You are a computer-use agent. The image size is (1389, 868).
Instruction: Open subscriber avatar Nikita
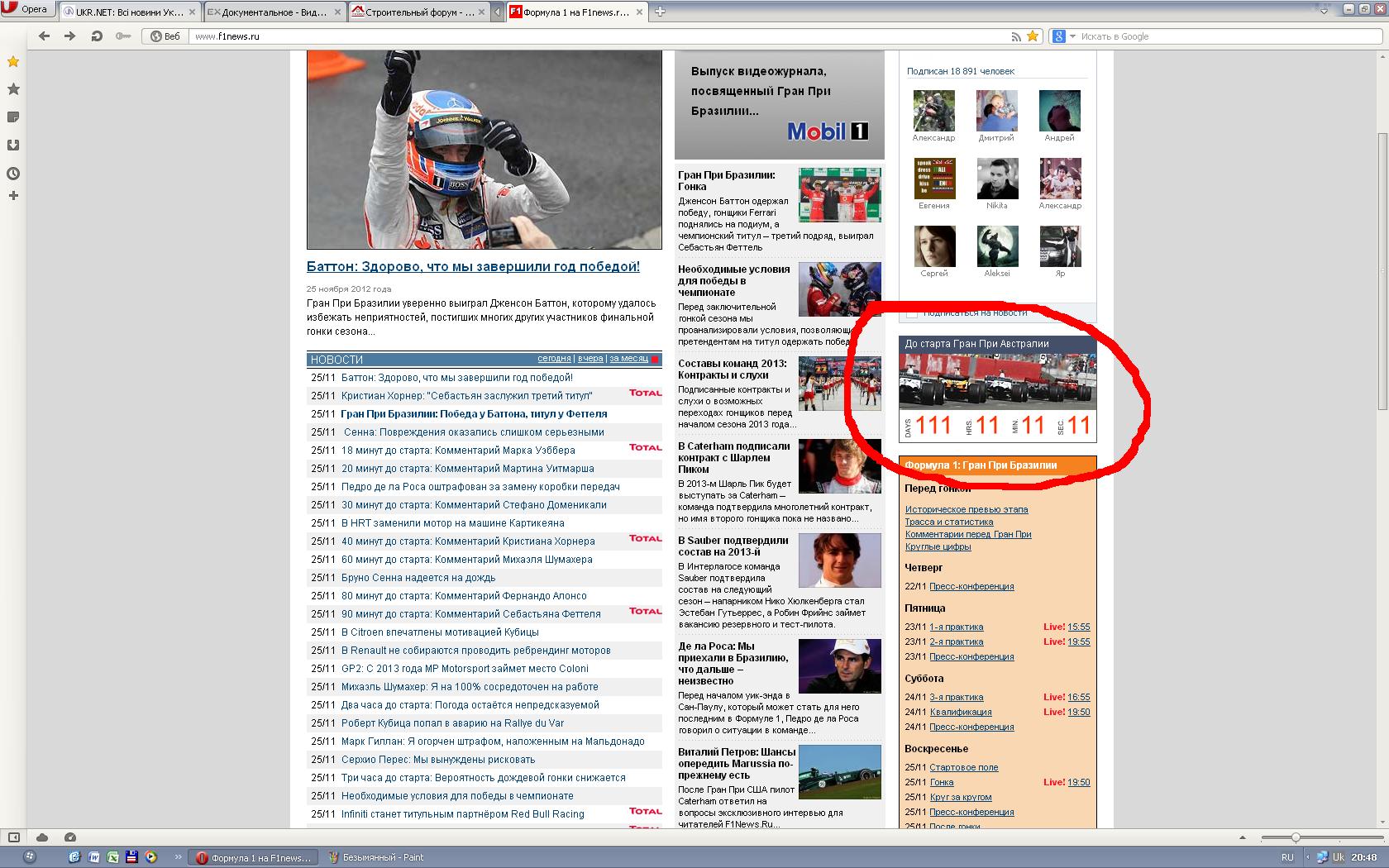tap(996, 179)
